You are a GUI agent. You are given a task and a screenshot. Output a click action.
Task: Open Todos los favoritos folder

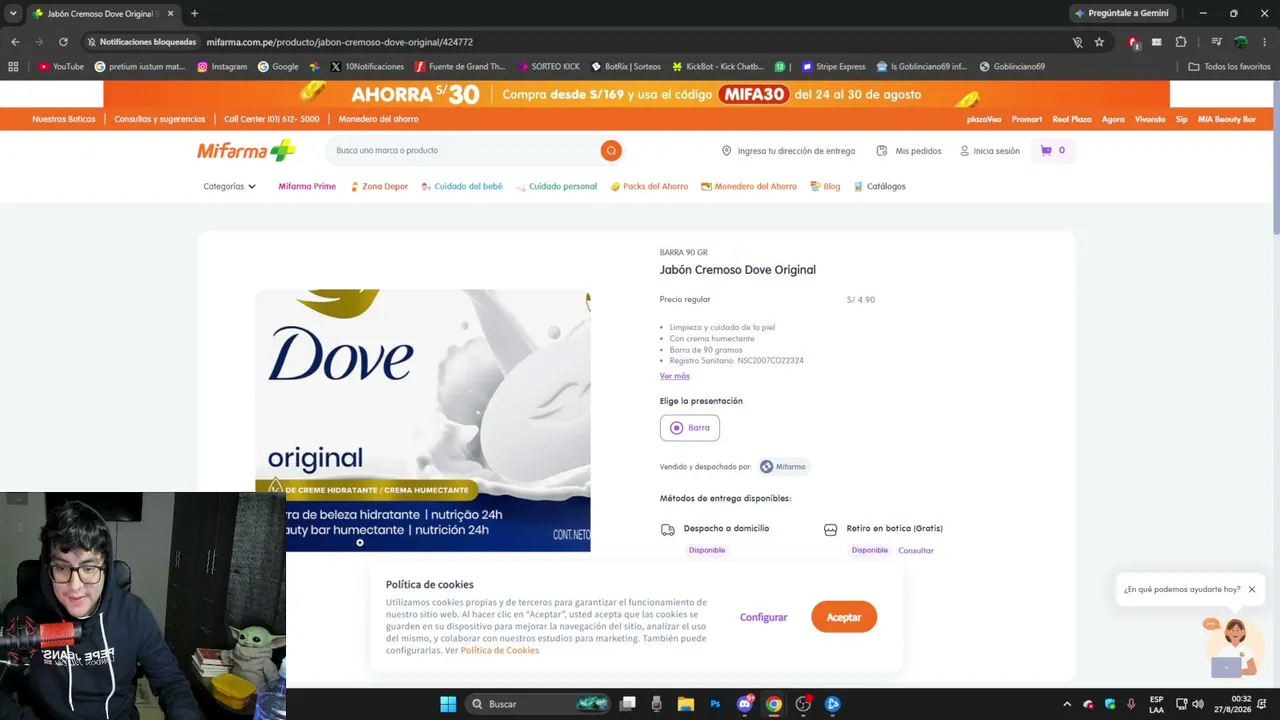click(1229, 67)
